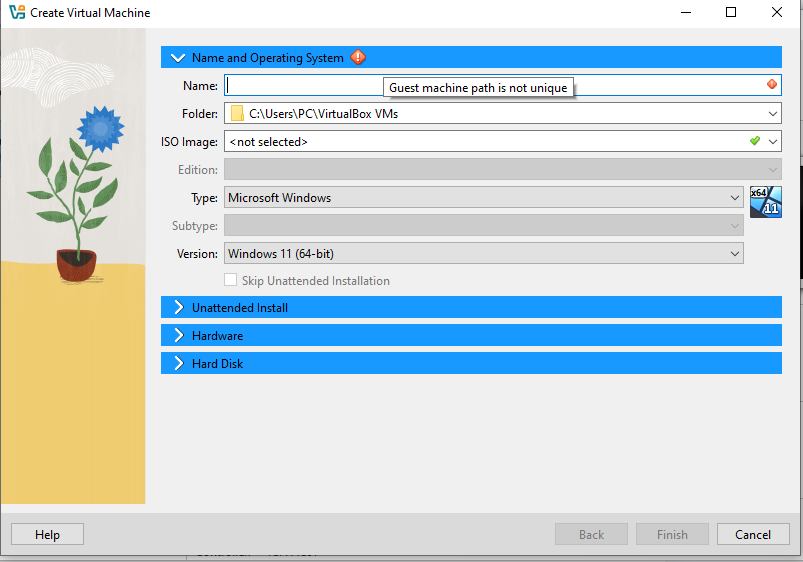803x562 pixels.
Task: Click the red error icon in Name field
Action: coord(771,85)
